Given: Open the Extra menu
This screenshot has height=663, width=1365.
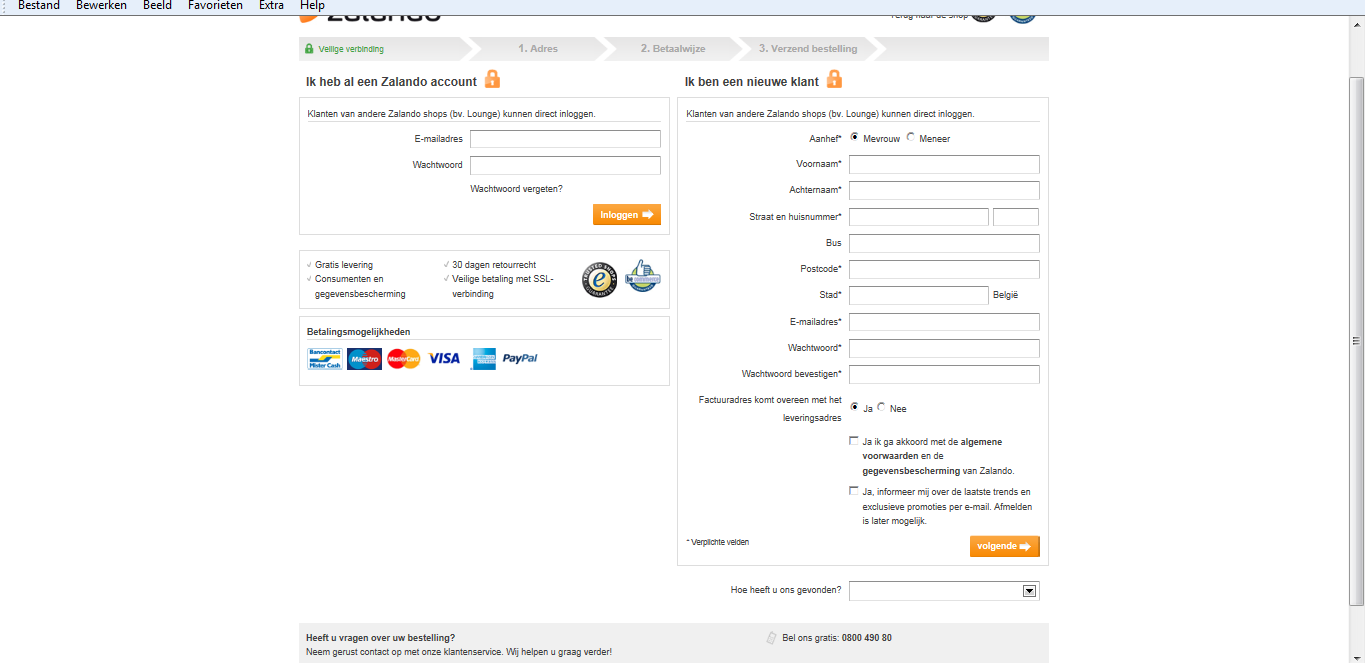Looking at the screenshot, I should pos(270,5).
